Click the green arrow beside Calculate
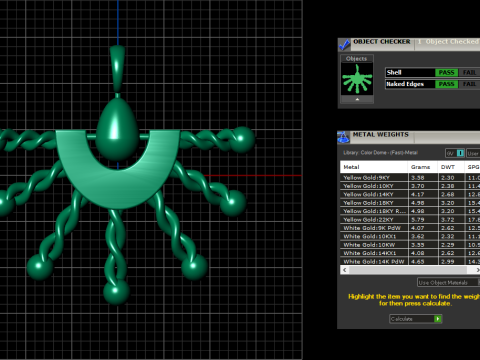This screenshot has width=480, height=360. (x=438, y=319)
